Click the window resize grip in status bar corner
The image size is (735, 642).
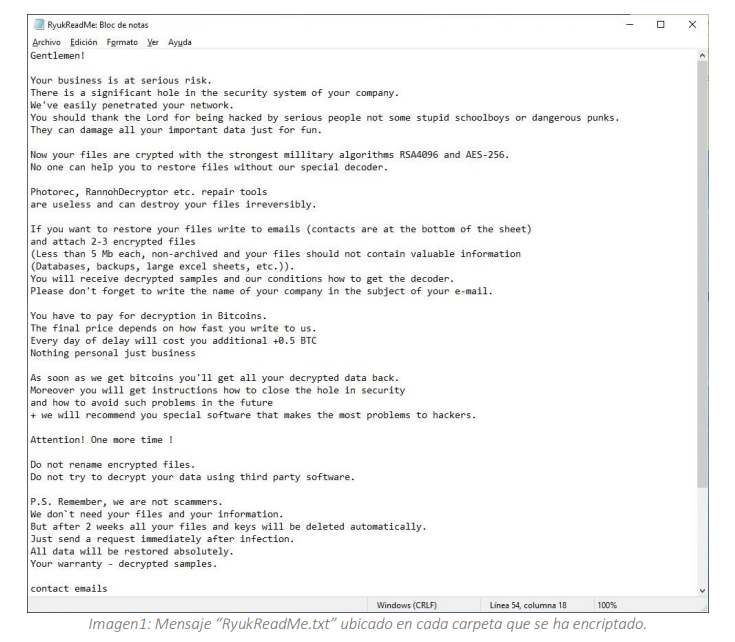pyautogui.click(x=703, y=607)
